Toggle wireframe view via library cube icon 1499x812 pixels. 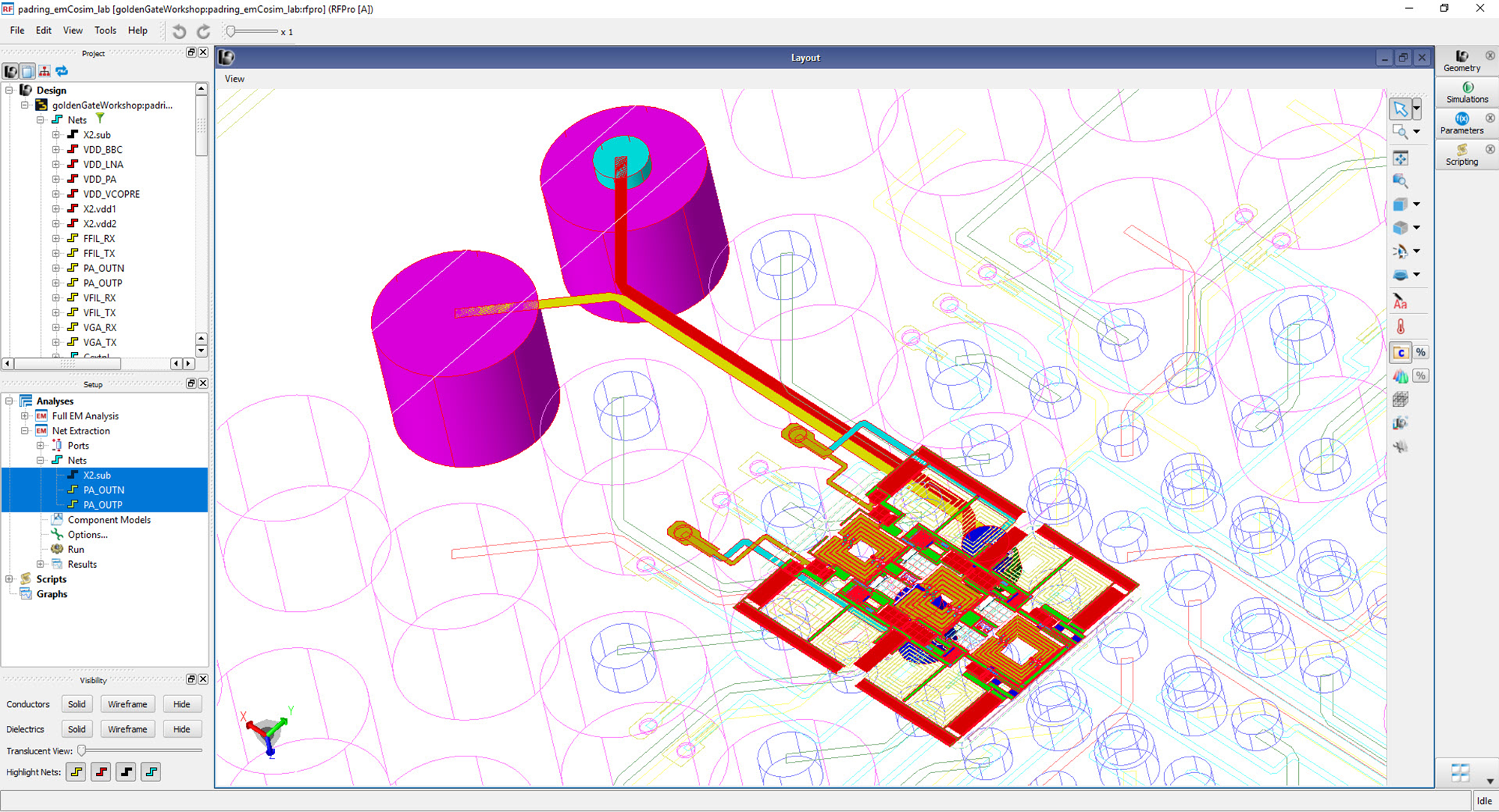click(x=1400, y=227)
